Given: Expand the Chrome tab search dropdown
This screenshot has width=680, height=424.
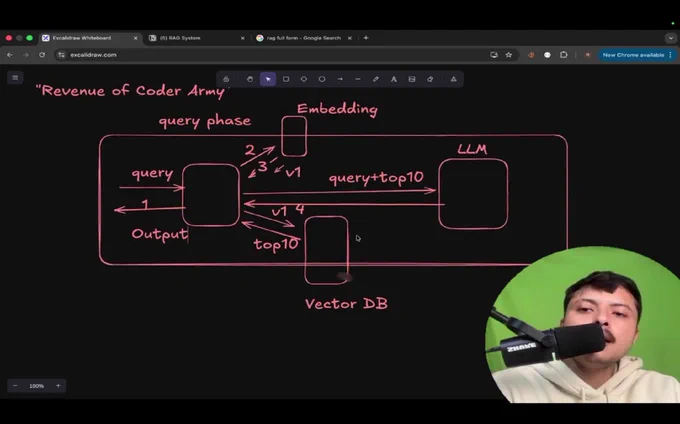Looking at the screenshot, I should pyautogui.click(x=671, y=38).
